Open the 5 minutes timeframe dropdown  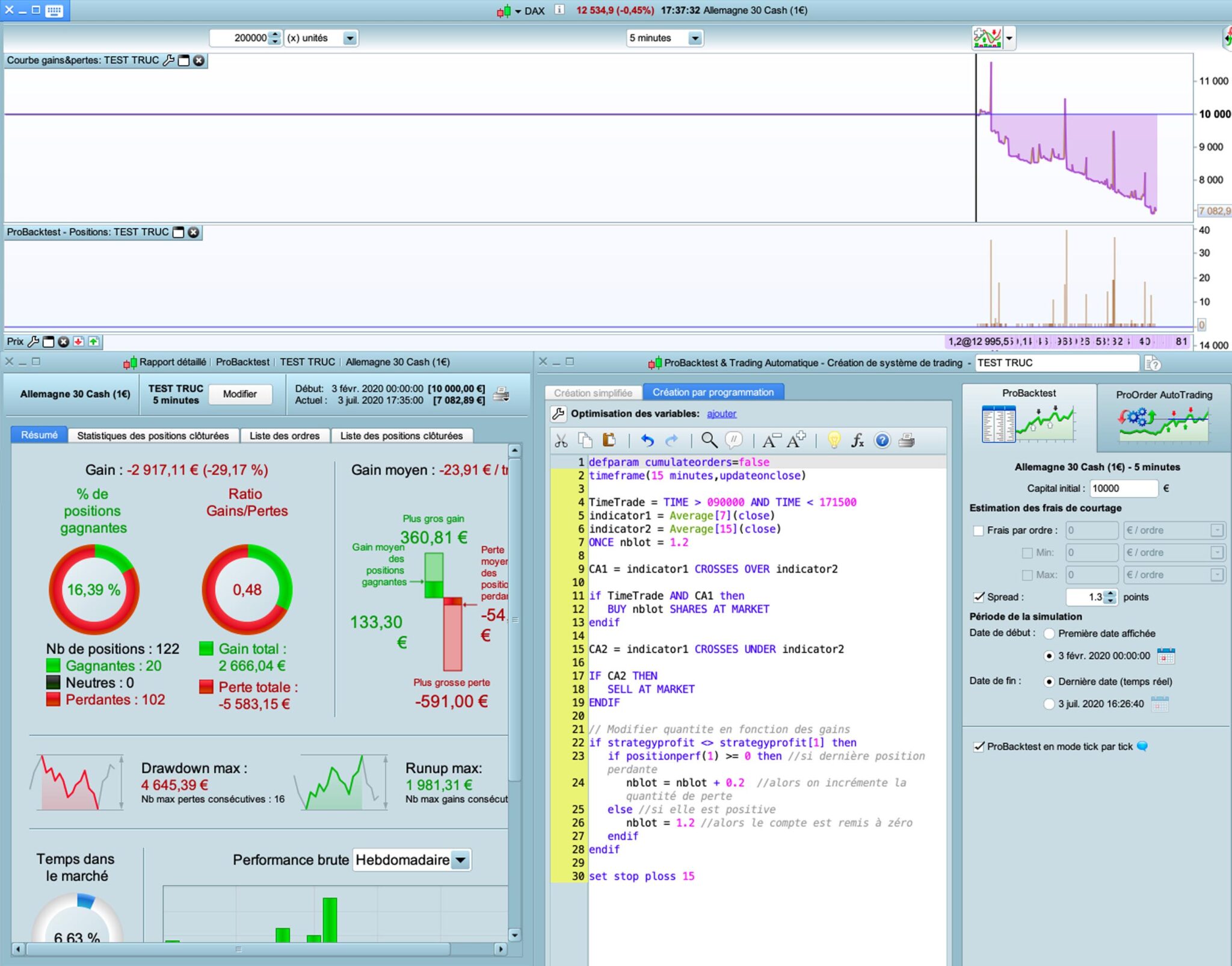(x=695, y=38)
